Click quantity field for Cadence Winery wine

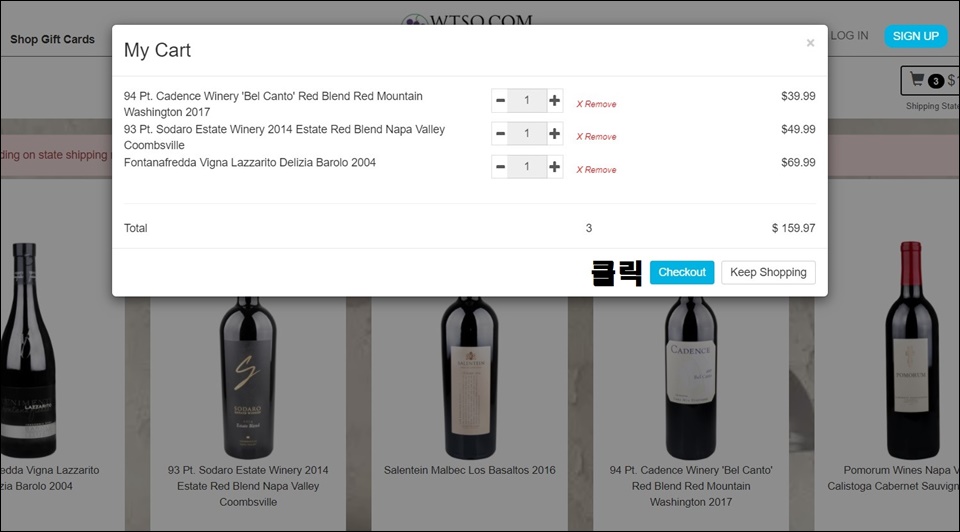click(x=527, y=100)
